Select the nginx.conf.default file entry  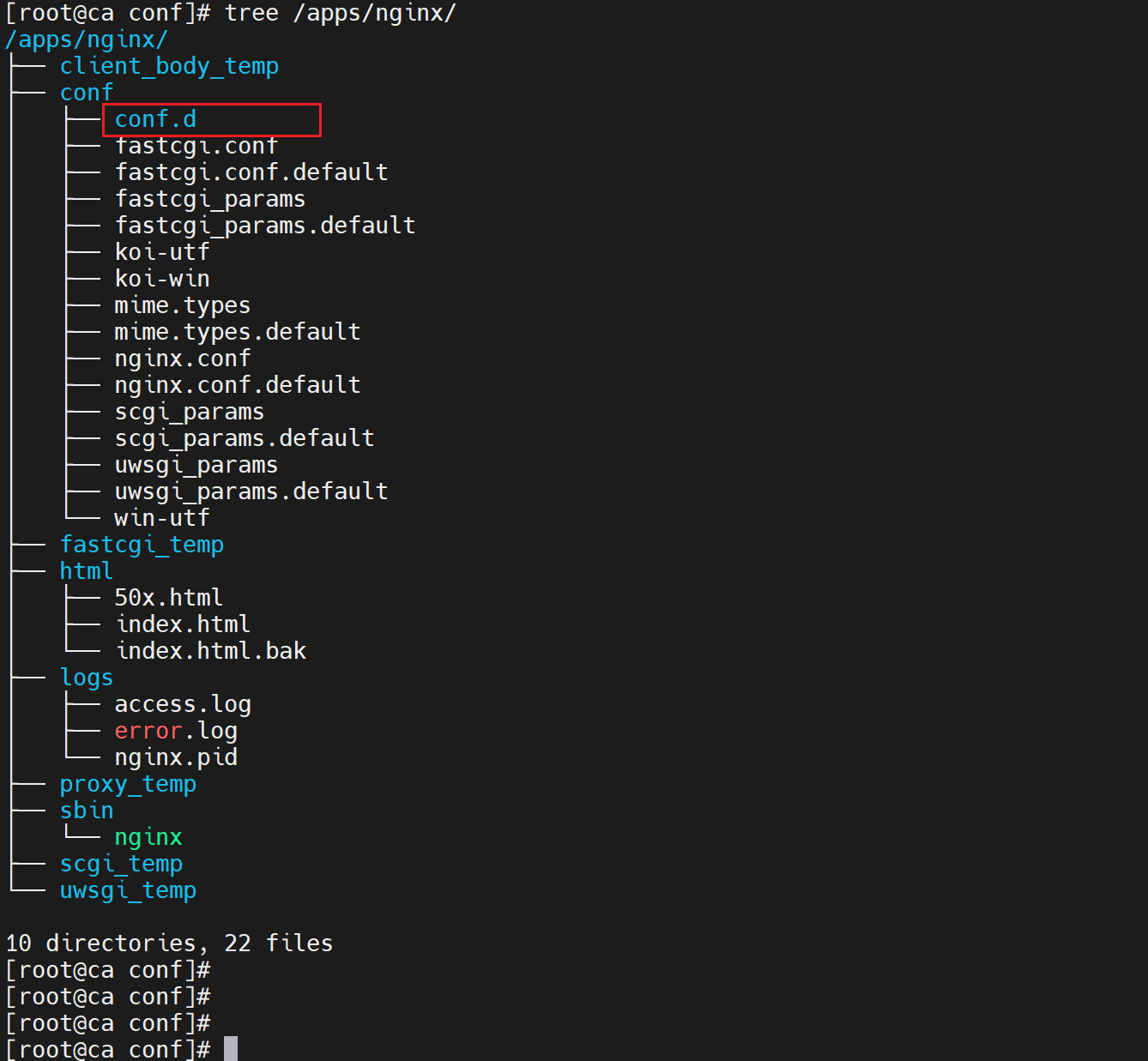[238, 385]
